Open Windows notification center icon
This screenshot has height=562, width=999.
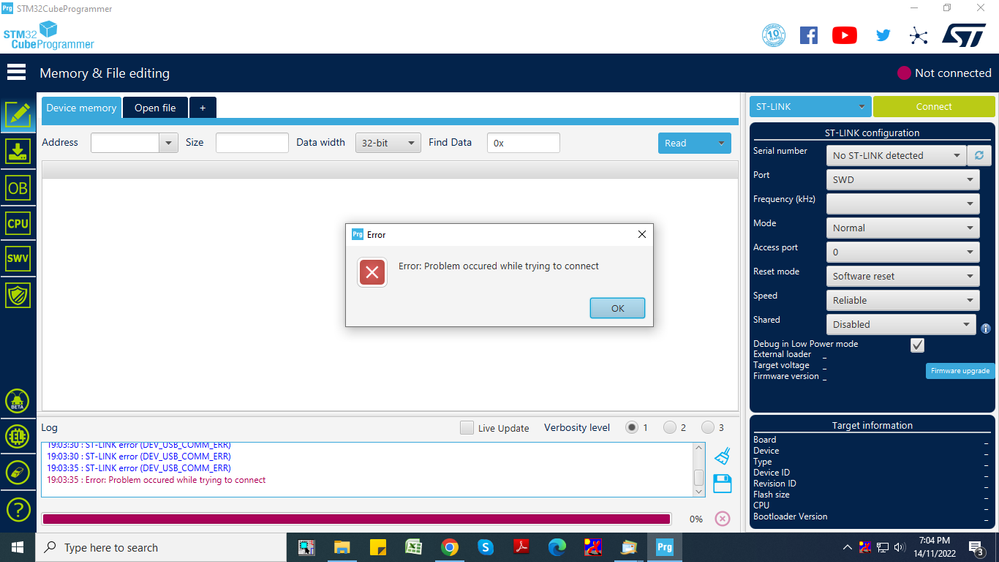click(x=976, y=547)
